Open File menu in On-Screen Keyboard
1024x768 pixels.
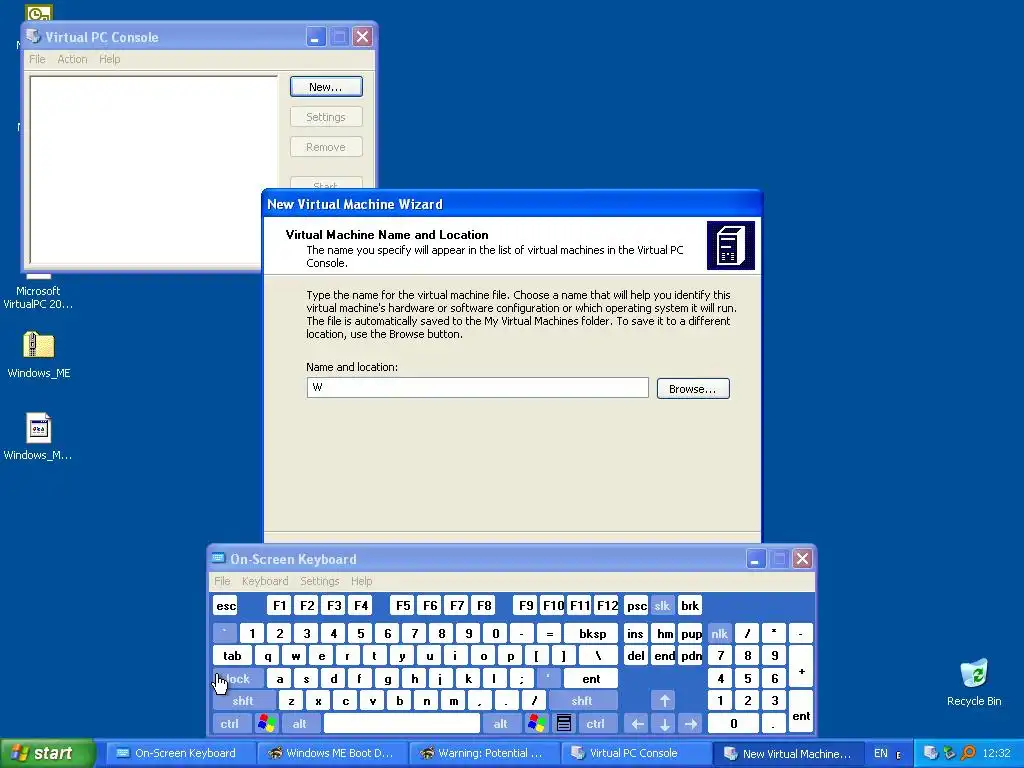point(222,581)
